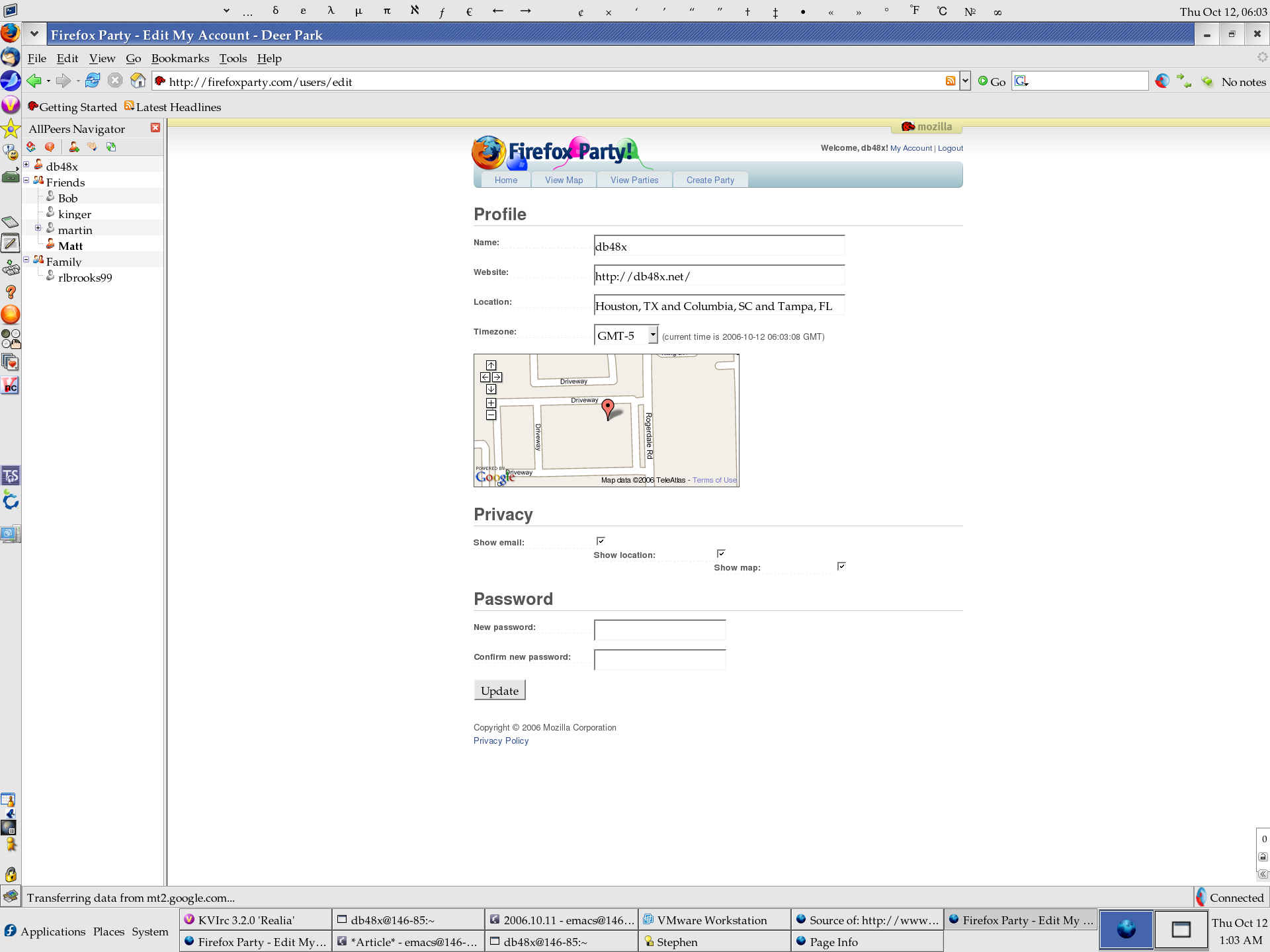The width and height of the screenshot is (1270, 952).
Task: Select Matt in the Friends list
Action: 70,246
